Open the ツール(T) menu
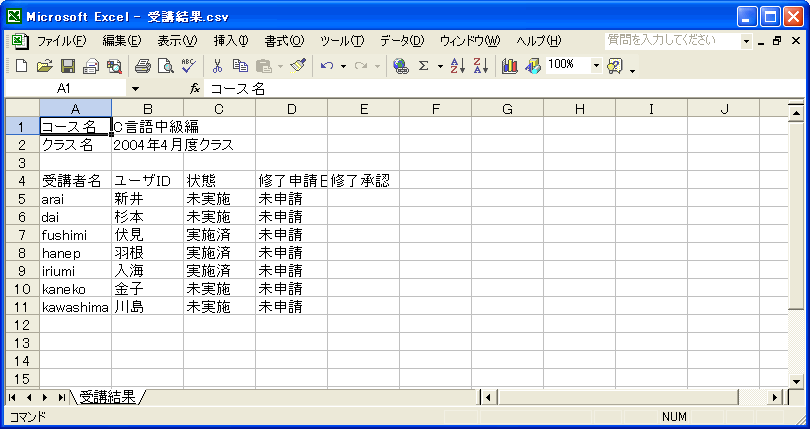810x429 pixels. click(342, 41)
